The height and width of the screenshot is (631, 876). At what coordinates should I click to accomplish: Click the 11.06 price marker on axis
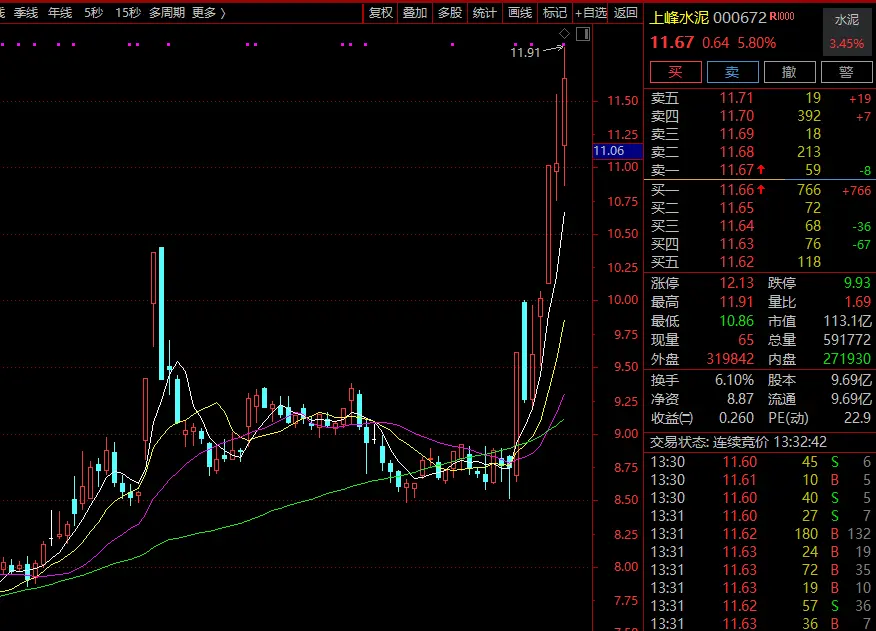click(x=609, y=151)
